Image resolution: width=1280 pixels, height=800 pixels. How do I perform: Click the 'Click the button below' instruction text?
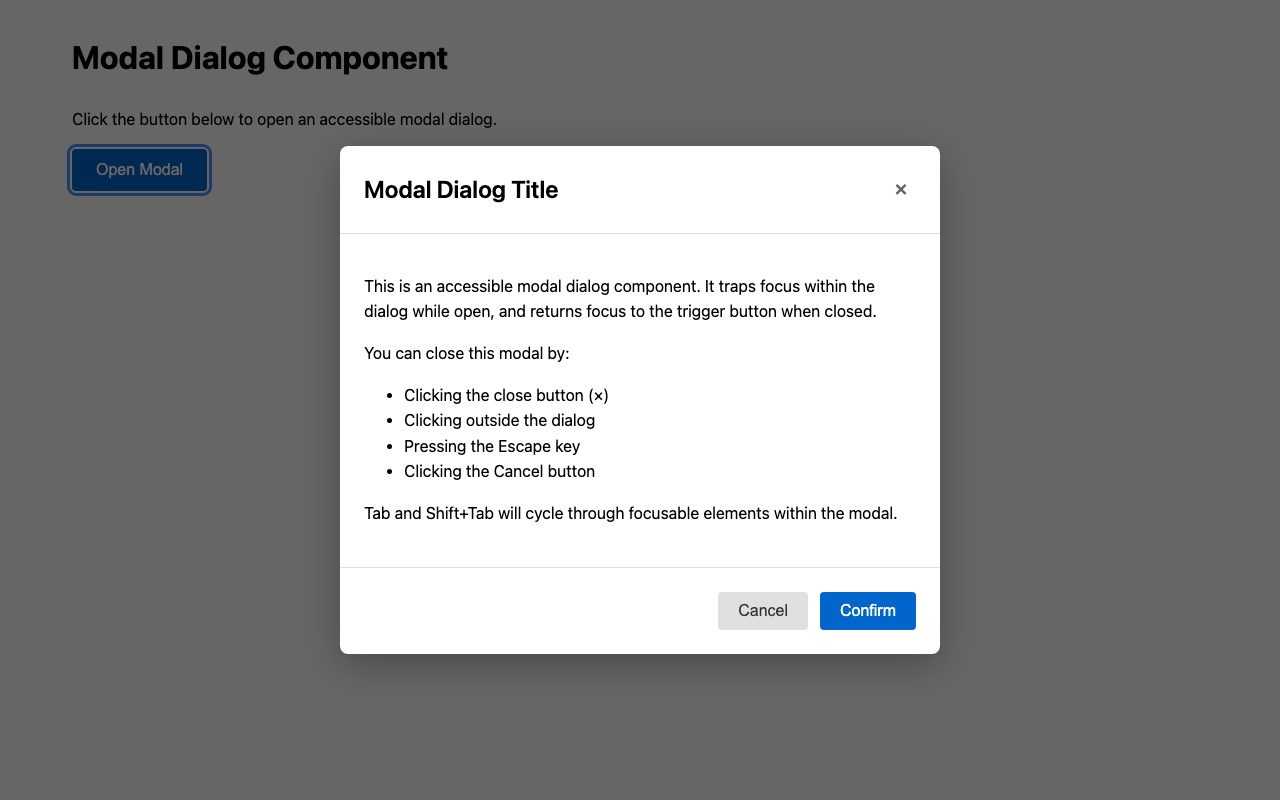284,119
